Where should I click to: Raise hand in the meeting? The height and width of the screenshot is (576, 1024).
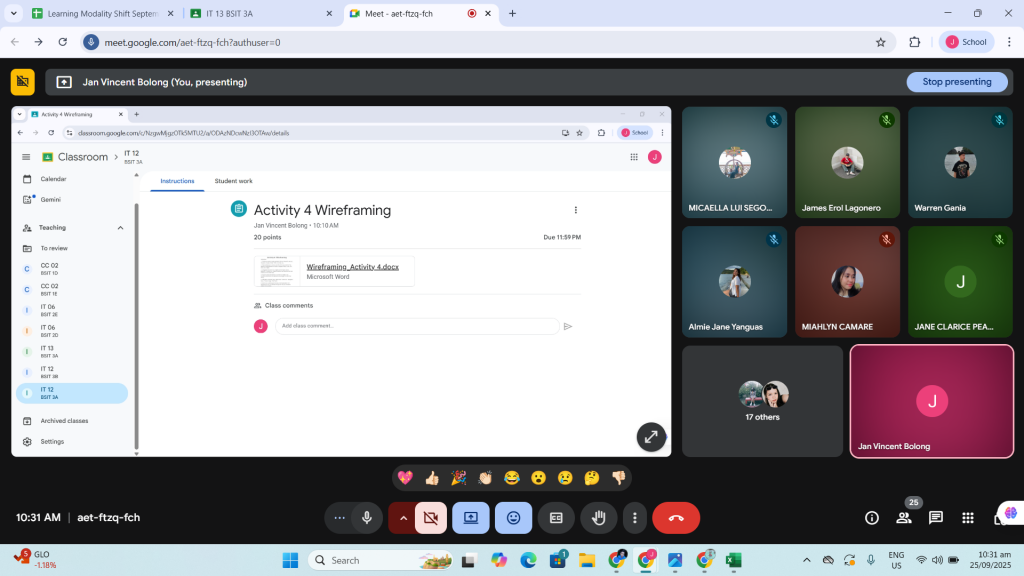pyautogui.click(x=598, y=518)
